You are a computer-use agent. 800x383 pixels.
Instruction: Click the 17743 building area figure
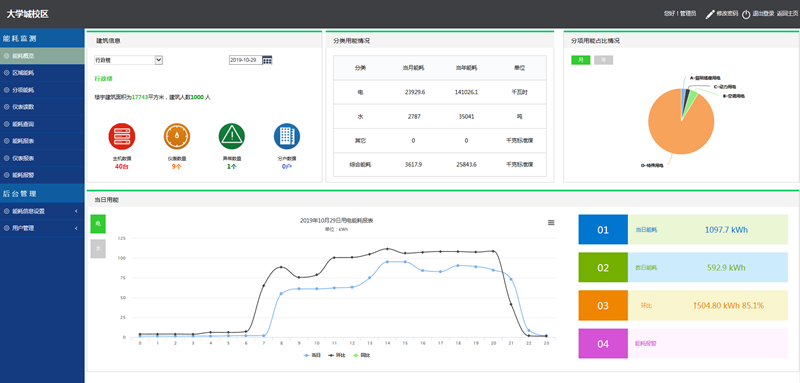(139, 97)
